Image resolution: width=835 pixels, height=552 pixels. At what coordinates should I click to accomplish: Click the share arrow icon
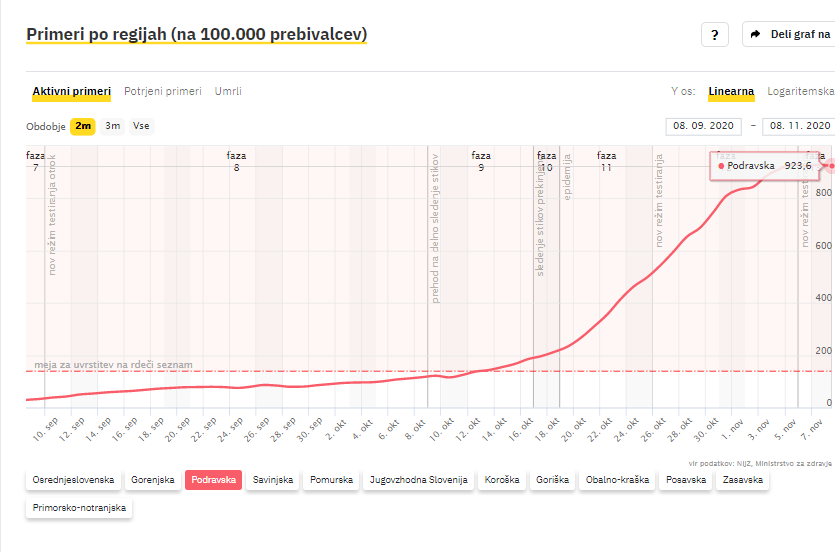(755, 35)
